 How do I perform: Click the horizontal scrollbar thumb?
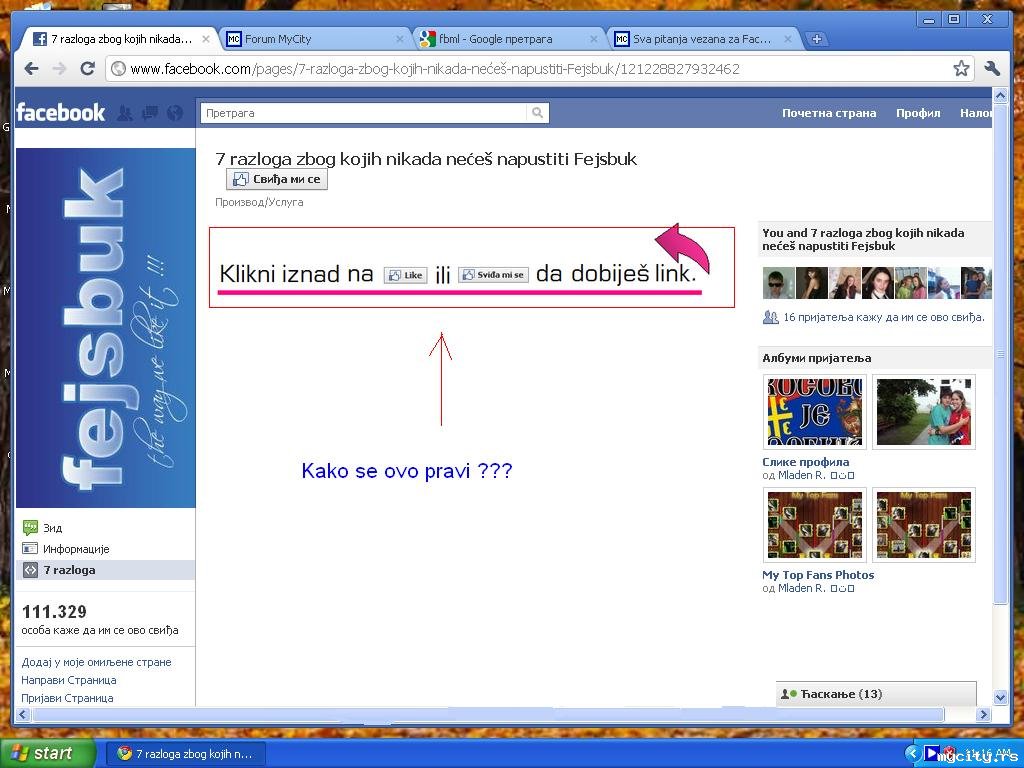[488, 714]
